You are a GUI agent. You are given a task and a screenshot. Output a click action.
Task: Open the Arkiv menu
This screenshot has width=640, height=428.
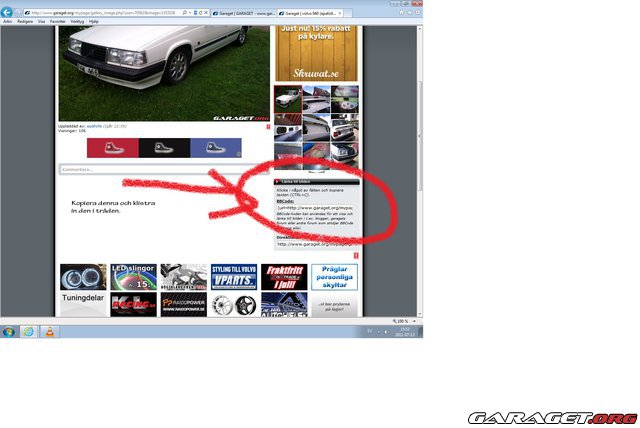pos(7,20)
